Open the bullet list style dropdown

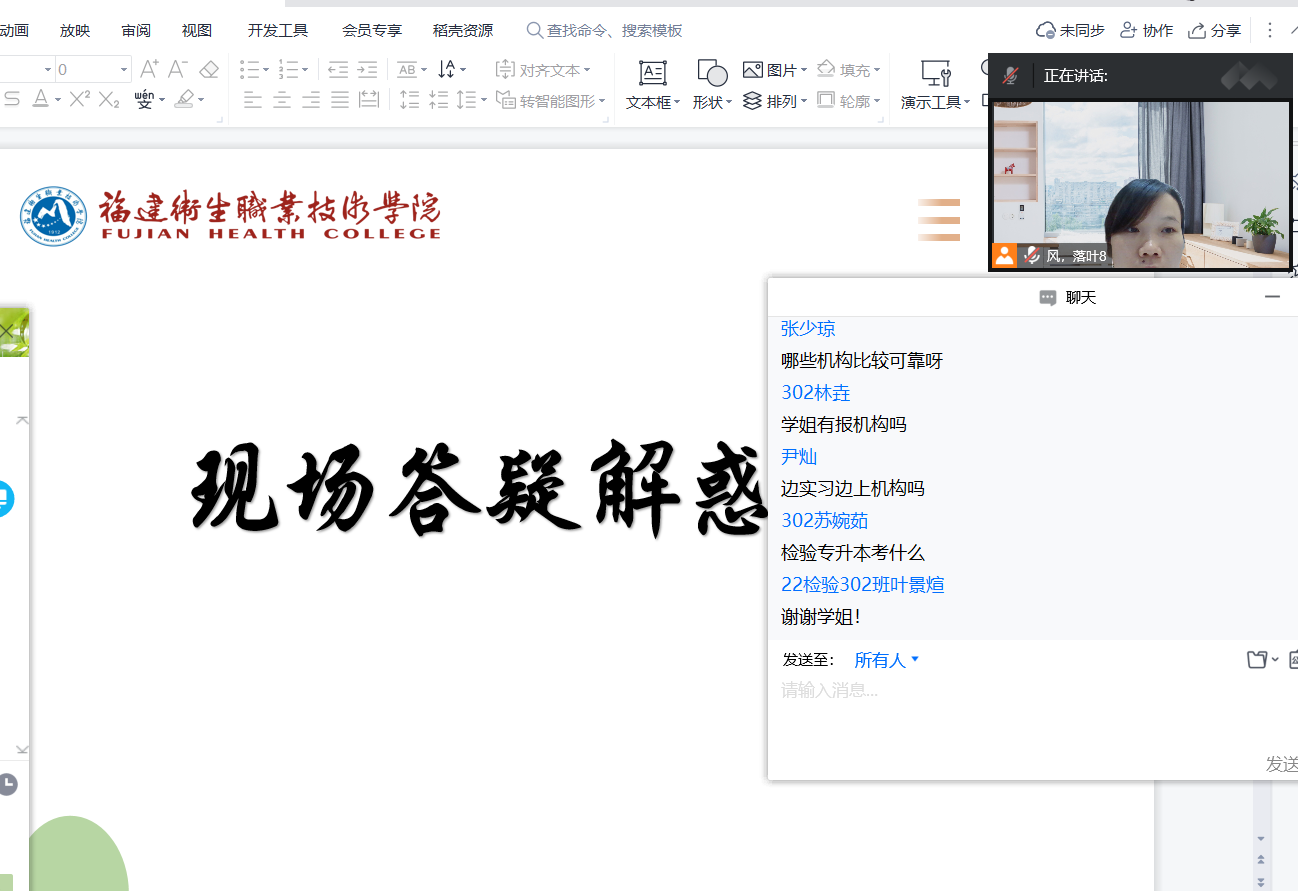pyautogui.click(x=264, y=70)
